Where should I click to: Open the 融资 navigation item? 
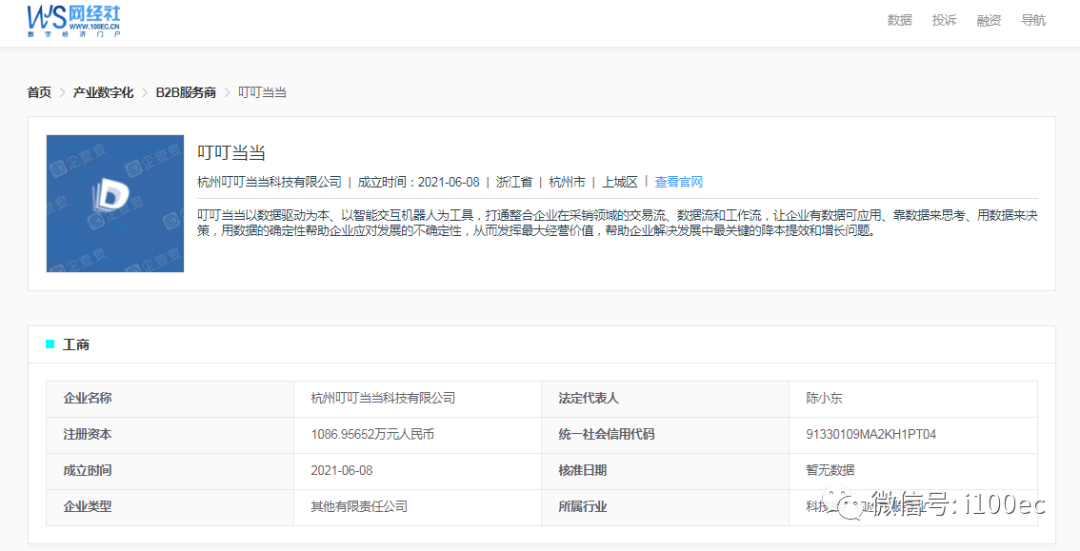[x=988, y=20]
